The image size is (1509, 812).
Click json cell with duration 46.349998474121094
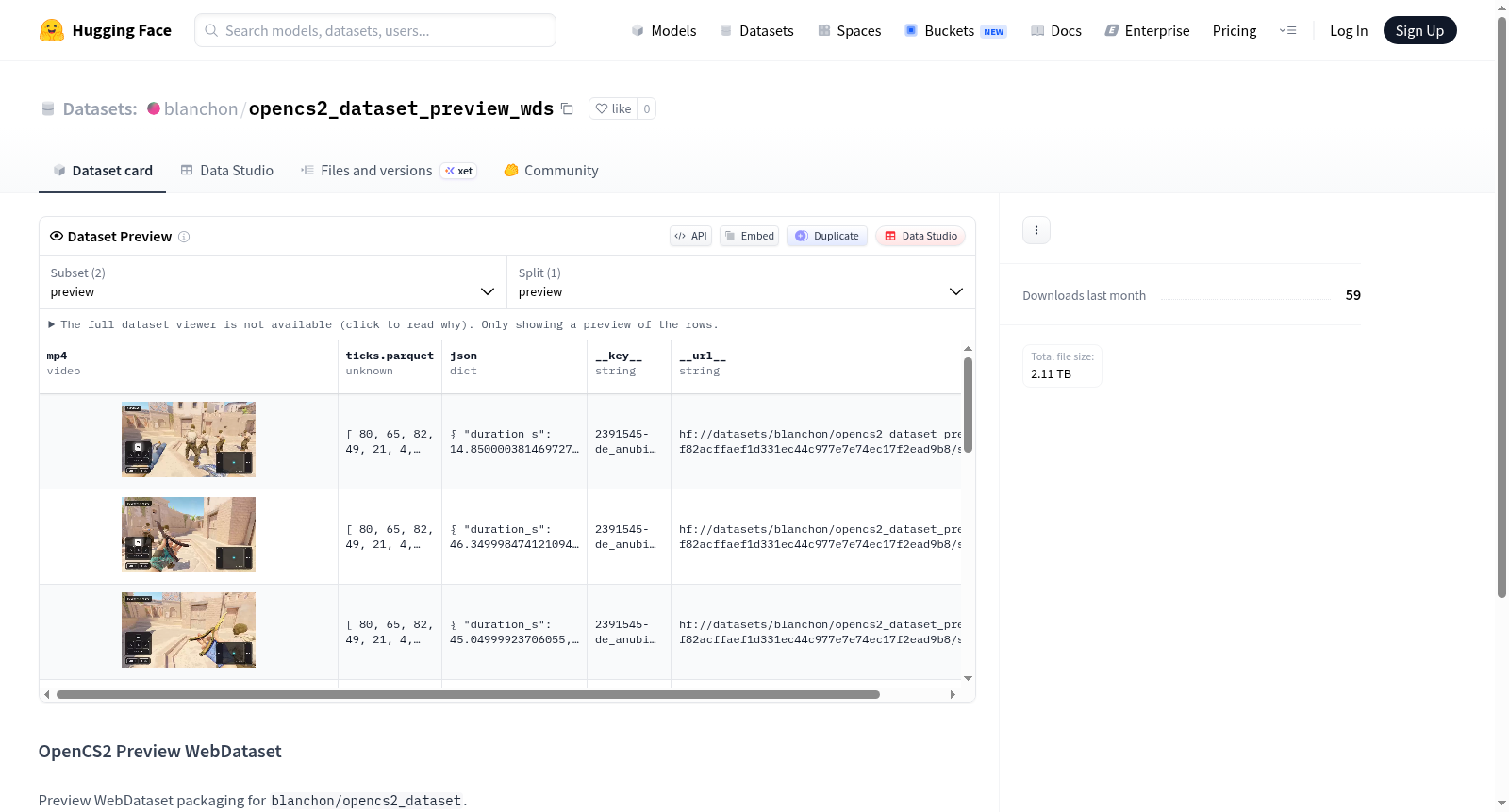tap(514, 537)
